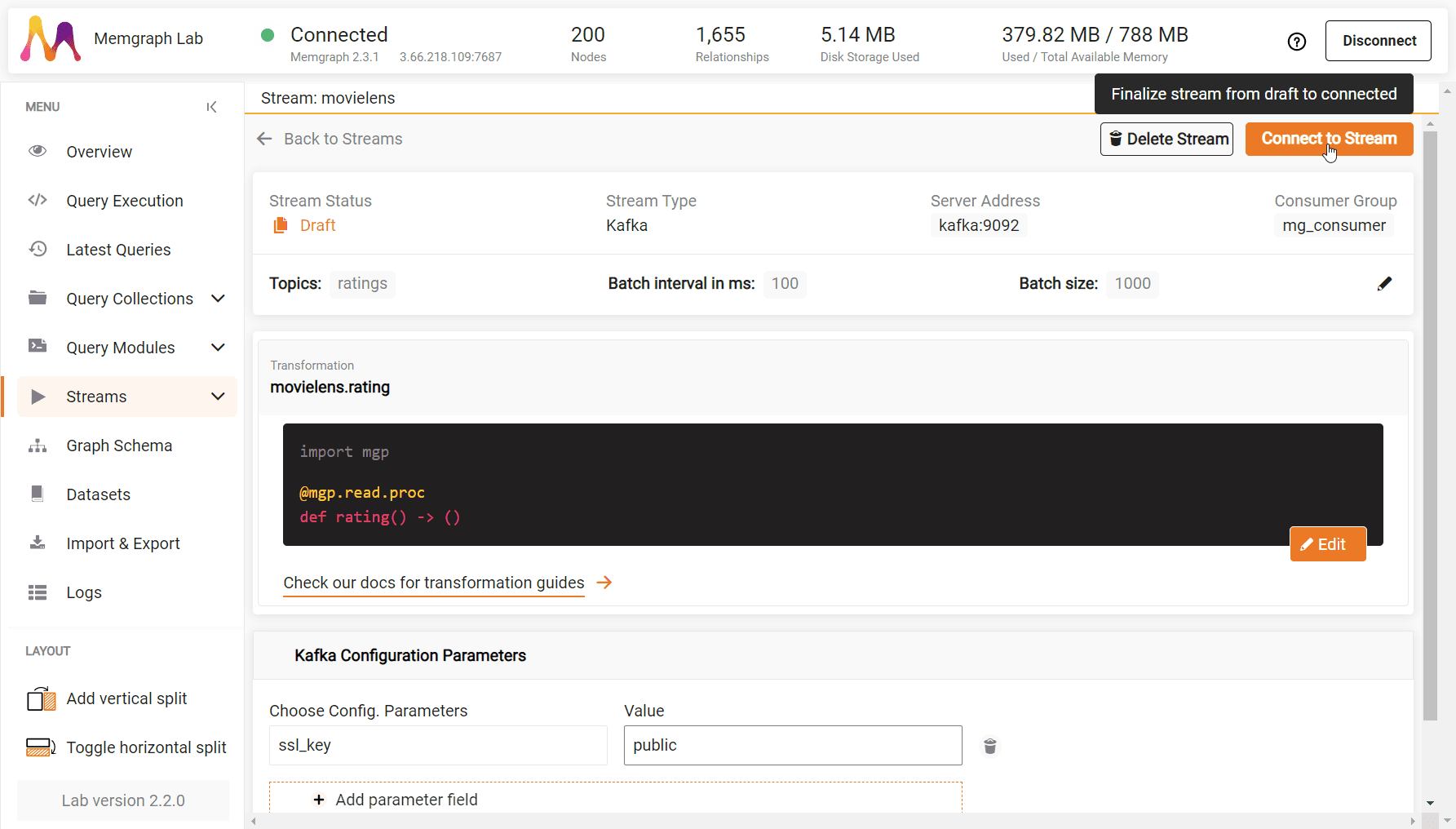
Task: Expand Query Collections submenu
Action: point(218,299)
